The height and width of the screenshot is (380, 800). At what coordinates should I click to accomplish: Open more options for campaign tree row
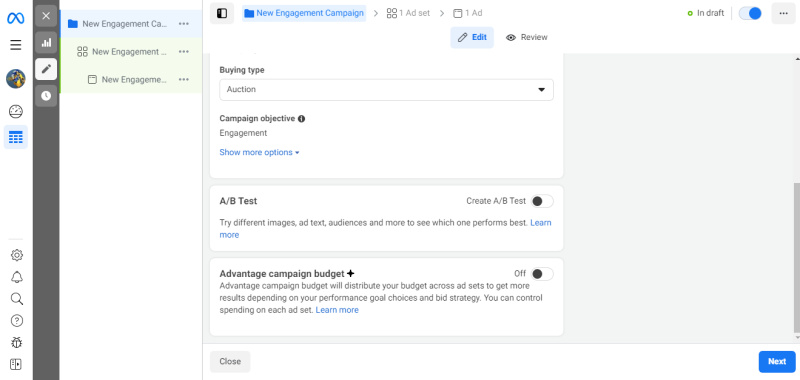click(184, 23)
